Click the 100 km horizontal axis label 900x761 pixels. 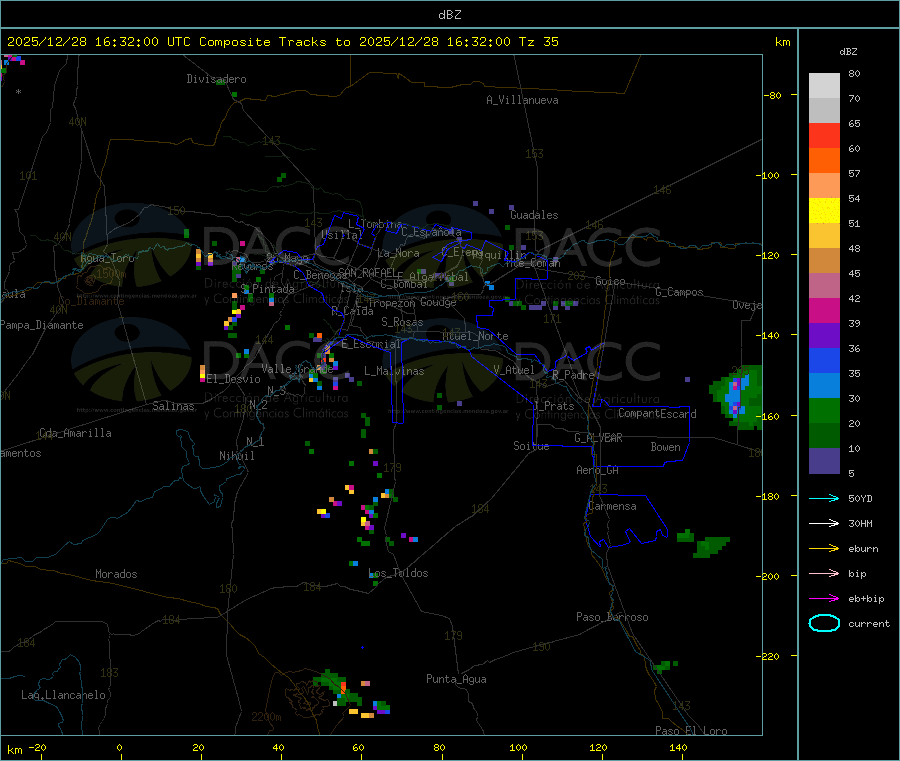click(x=518, y=747)
